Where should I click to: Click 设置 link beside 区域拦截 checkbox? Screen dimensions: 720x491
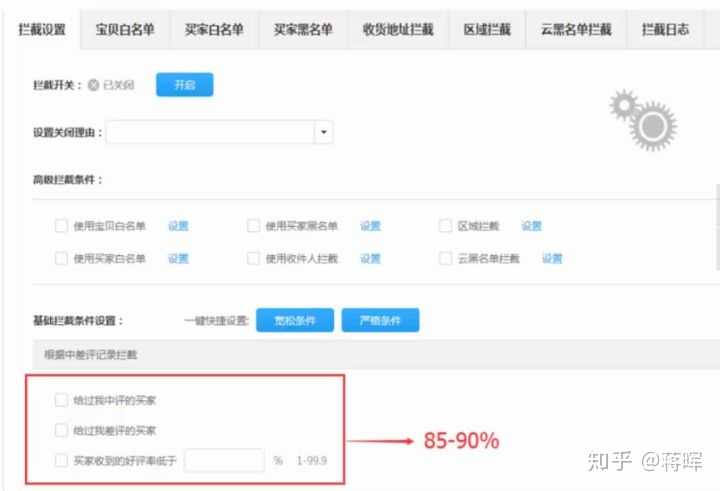[531, 226]
